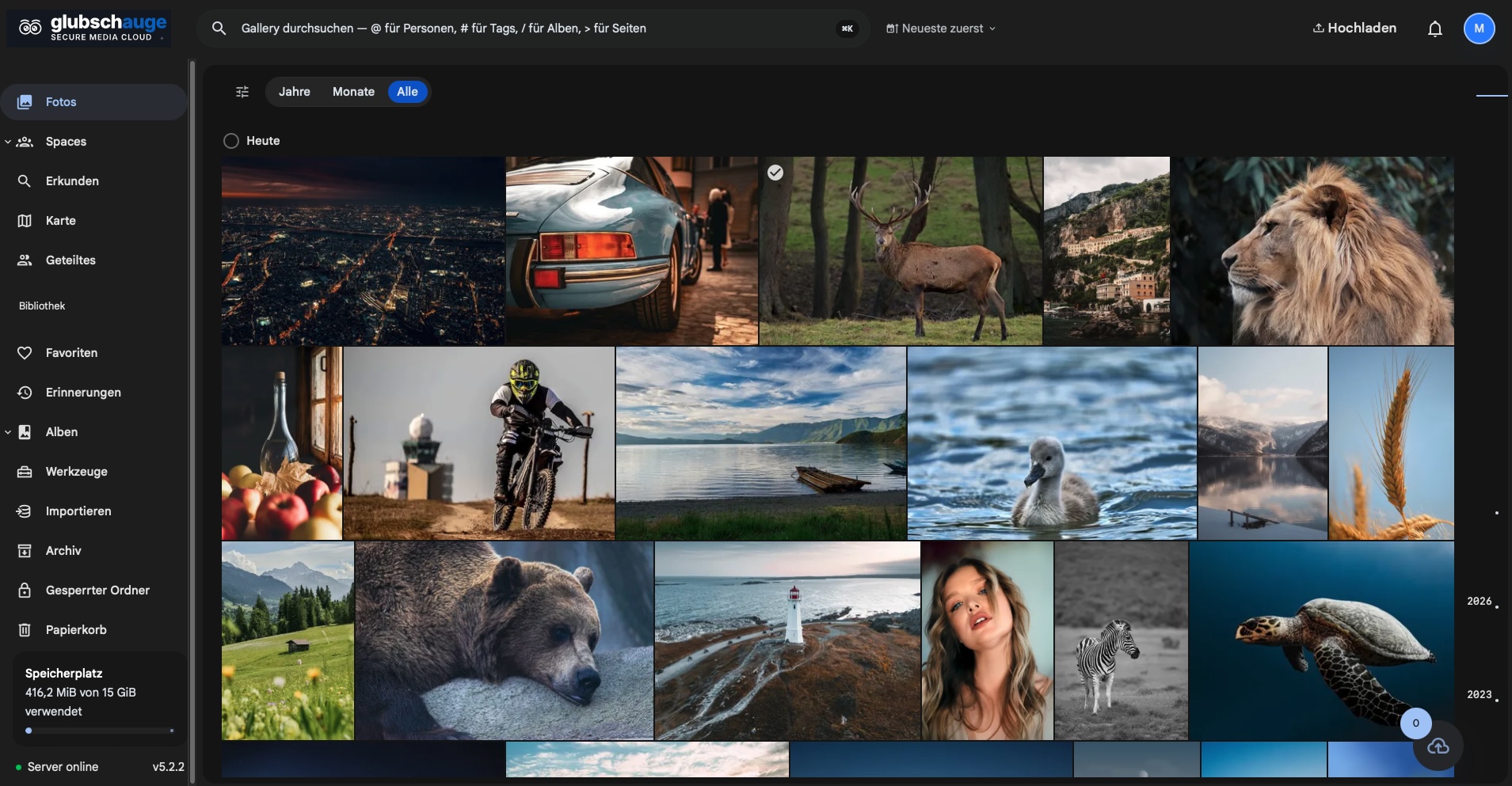Click the Spaces people icon
The height and width of the screenshot is (786, 1512).
25,142
